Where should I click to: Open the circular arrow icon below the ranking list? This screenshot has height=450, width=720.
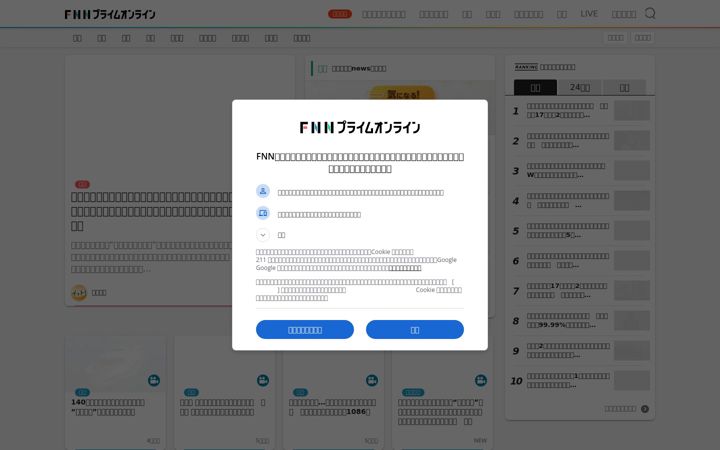coord(645,409)
